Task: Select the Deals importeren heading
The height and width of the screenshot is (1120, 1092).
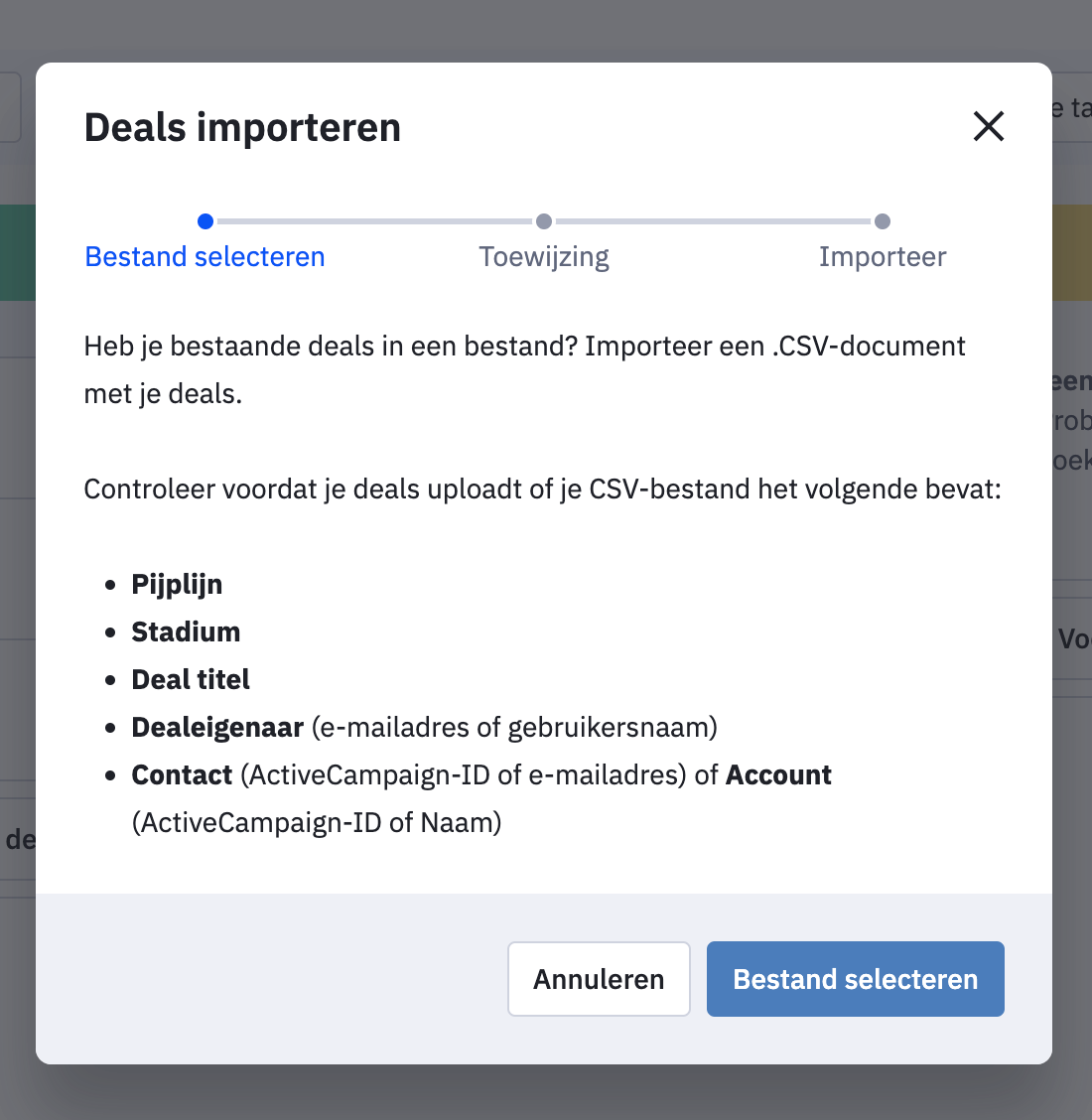Action: click(242, 128)
